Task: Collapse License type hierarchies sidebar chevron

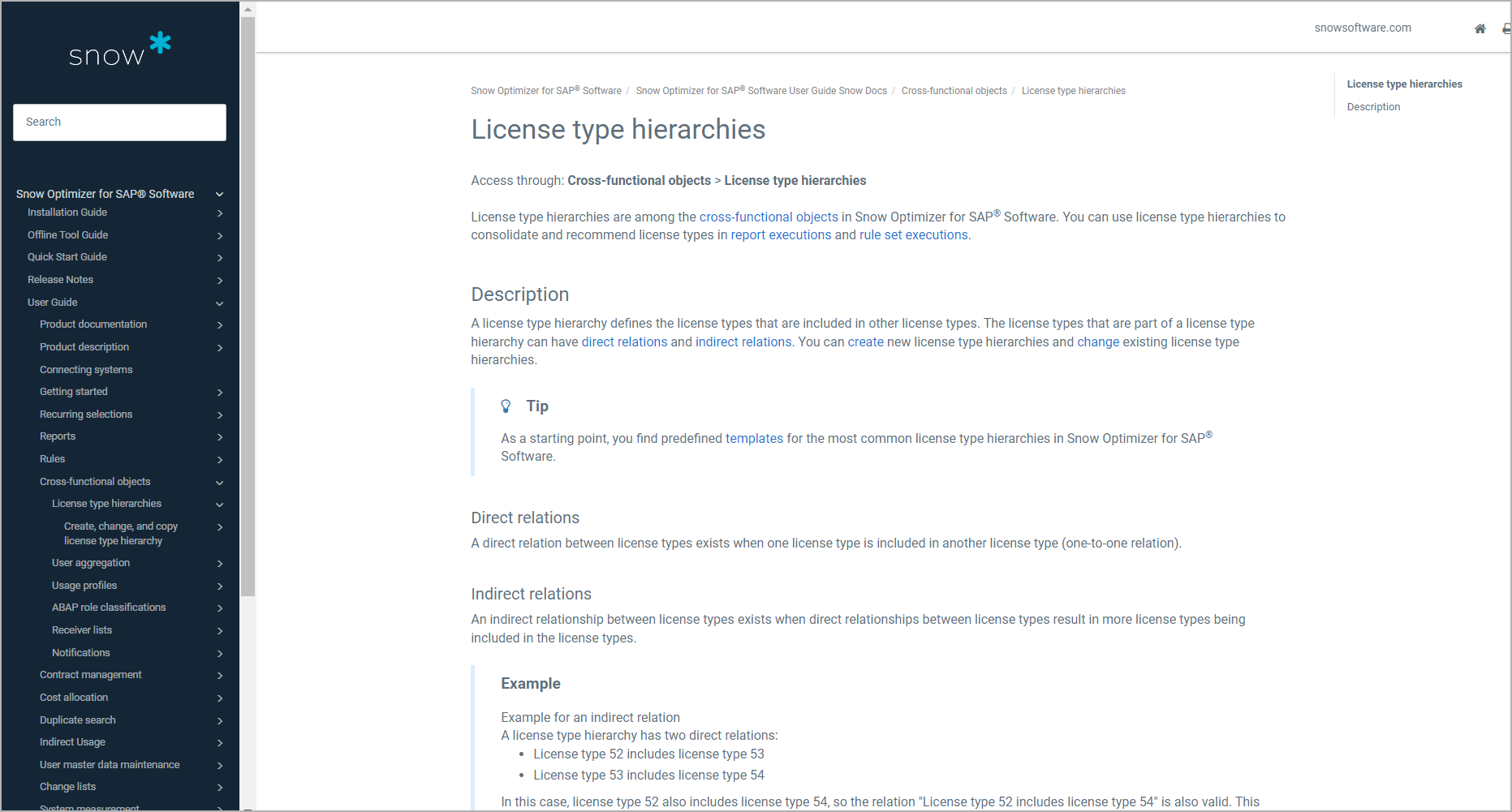Action: tap(219, 505)
